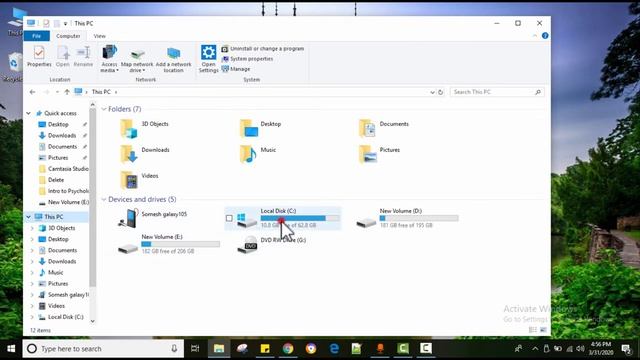Image resolution: width=640 pixels, height=360 pixels.
Task: Open Google Chrome from the taskbar
Action: pos(288,349)
